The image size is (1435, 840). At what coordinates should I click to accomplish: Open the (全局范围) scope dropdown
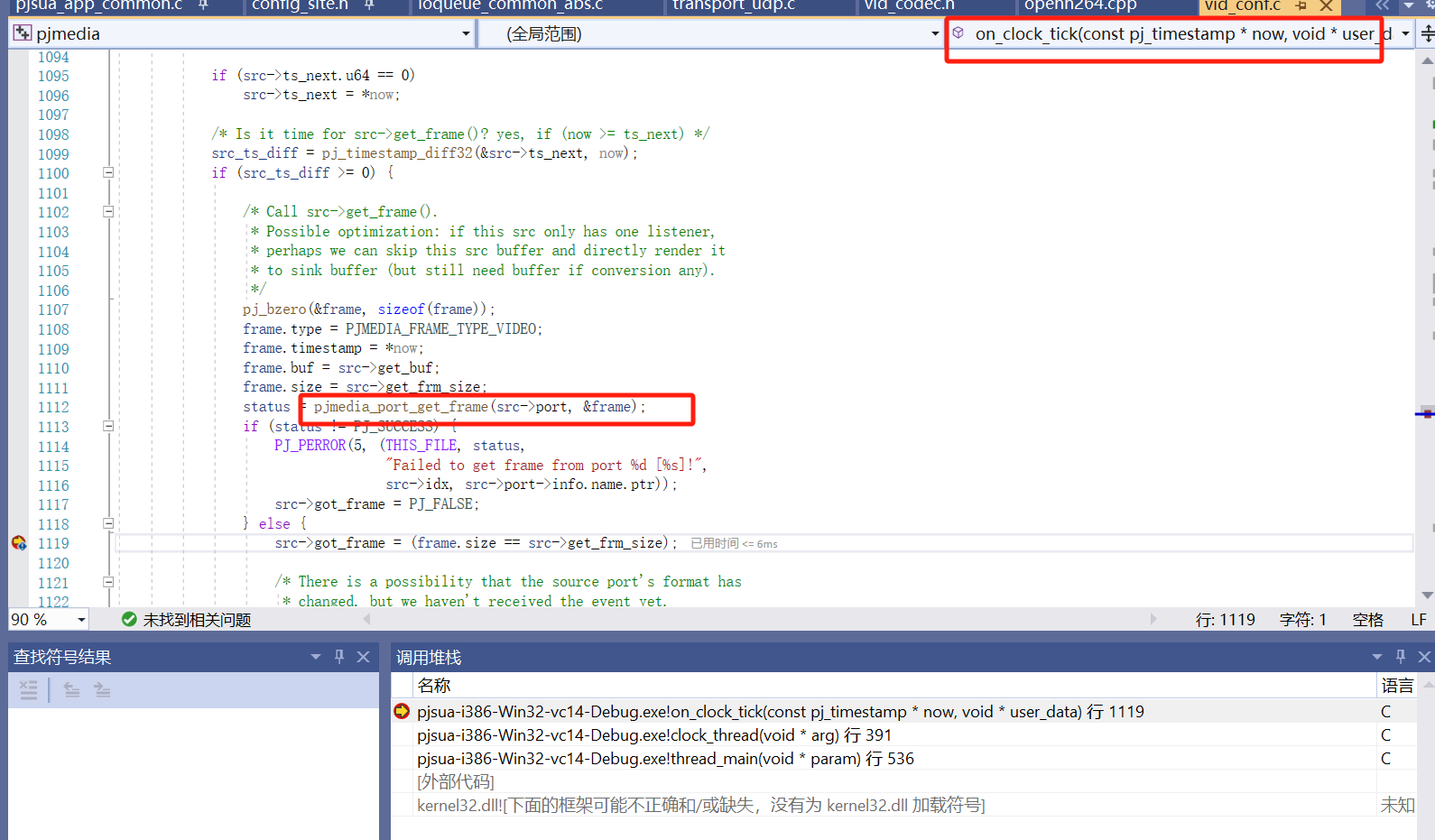(x=934, y=34)
